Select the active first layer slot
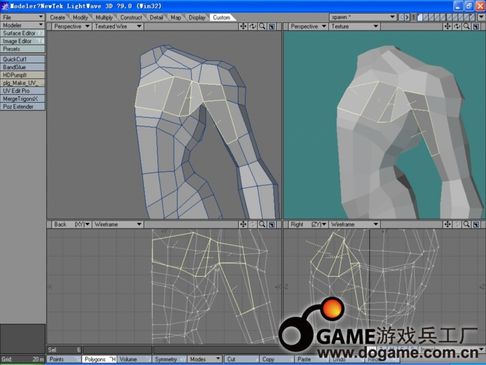 click(420, 17)
